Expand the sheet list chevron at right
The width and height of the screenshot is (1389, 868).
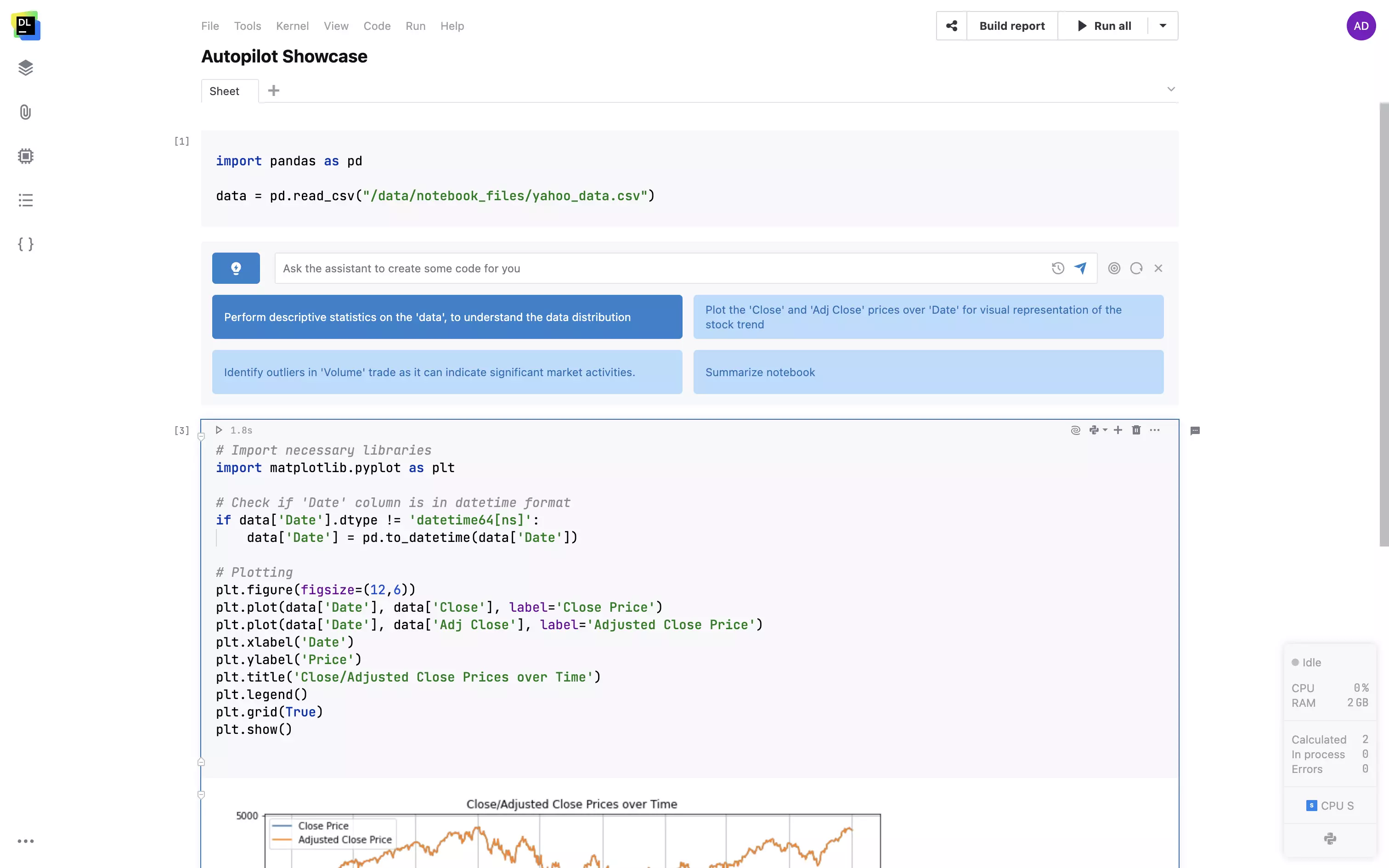1171,89
